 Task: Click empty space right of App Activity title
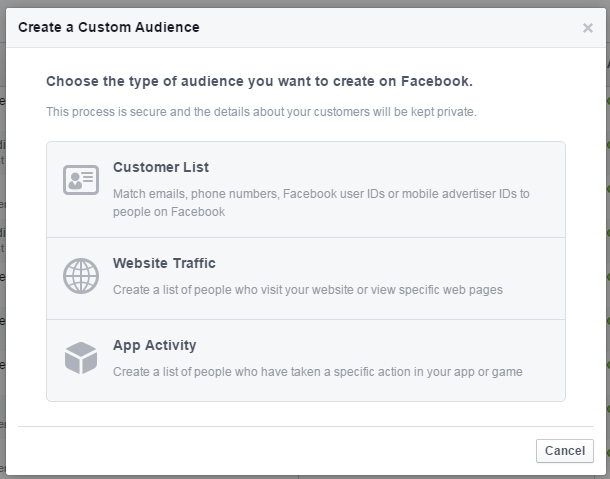(400, 345)
